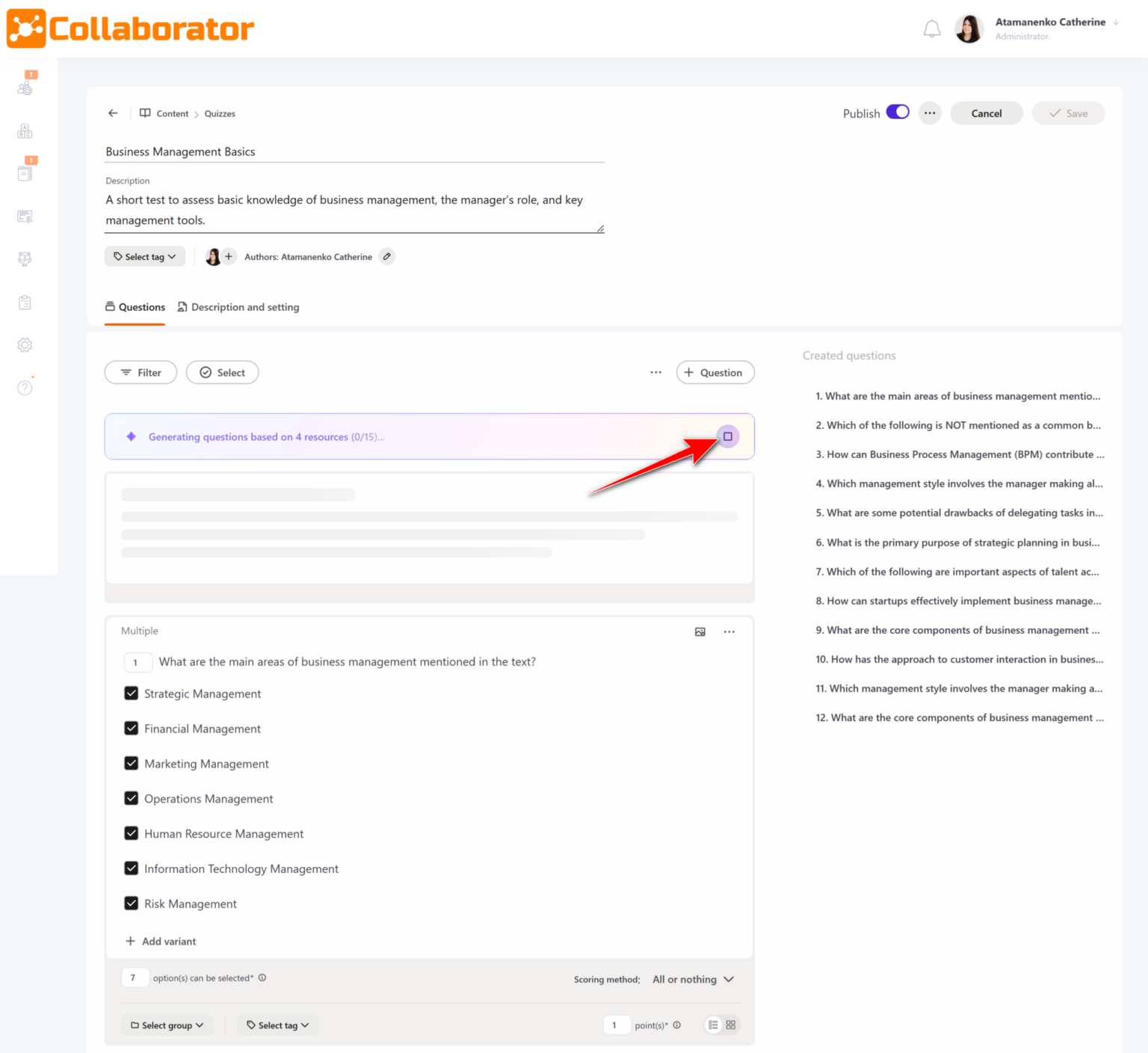Switch to the Questions tab
Image resolution: width=1148 pixels, height=1053 pixels.
tap(135, 307)
